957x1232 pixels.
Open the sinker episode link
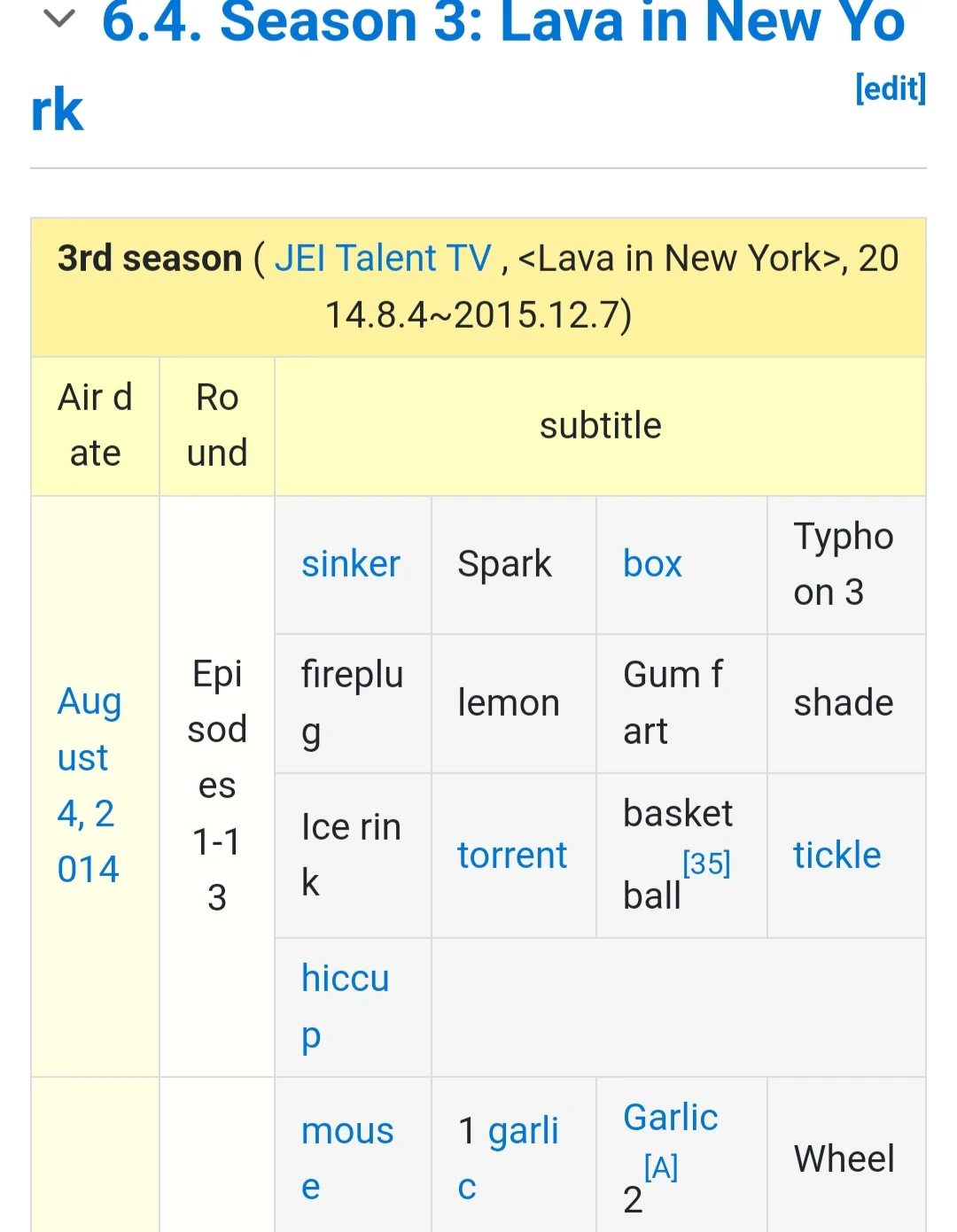pyautogui.click(x=351, y=564)
